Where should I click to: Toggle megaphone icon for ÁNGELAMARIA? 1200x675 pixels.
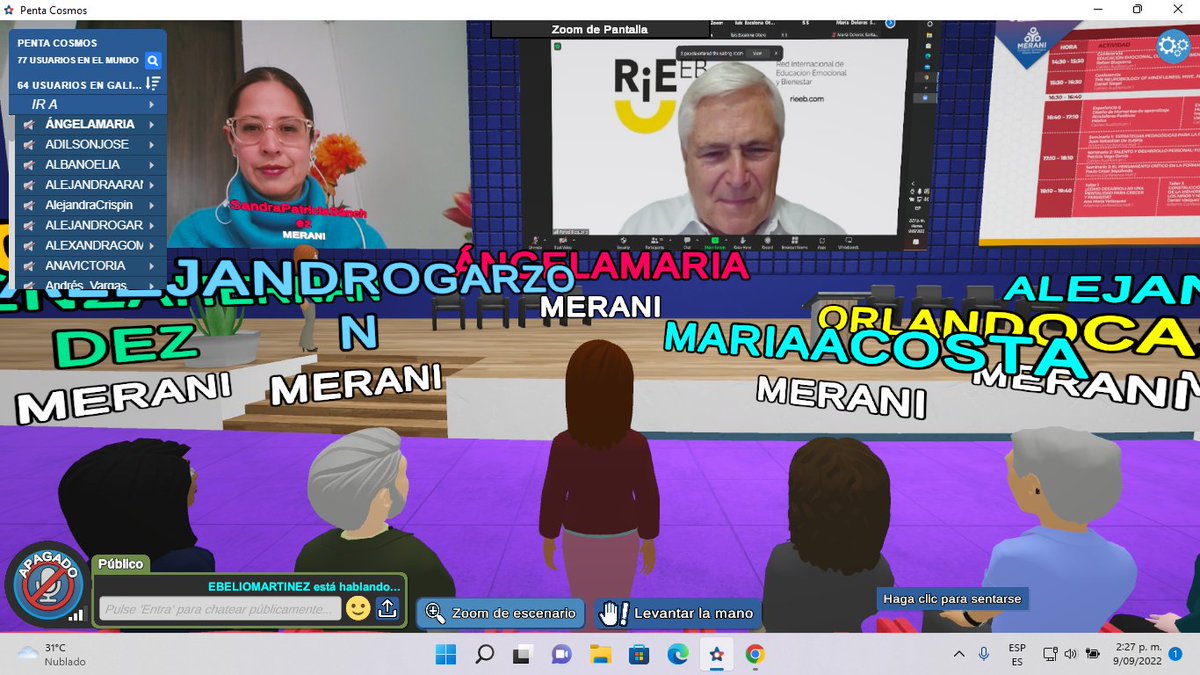(29, 125)
